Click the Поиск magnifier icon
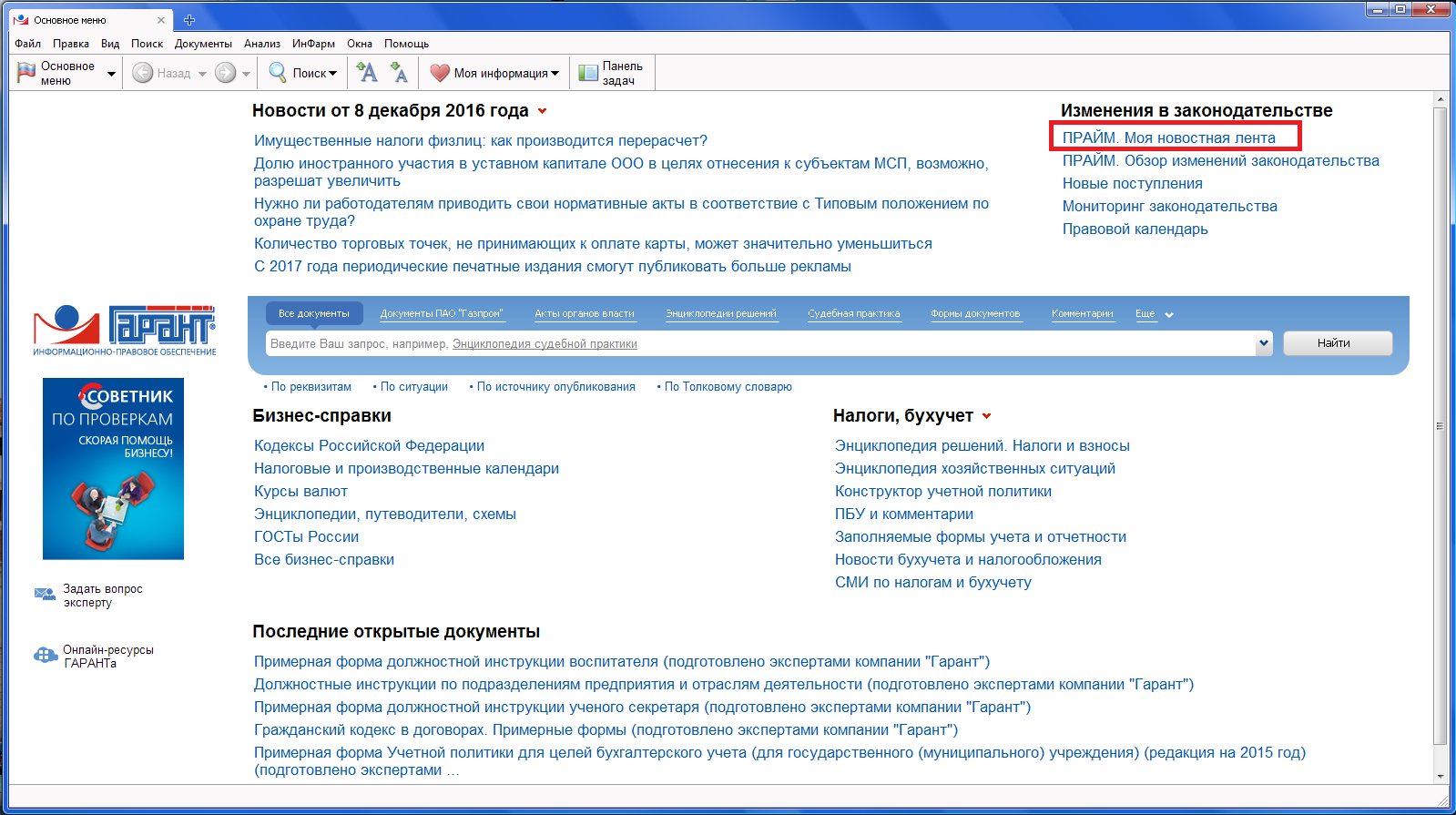 [278, 73]
